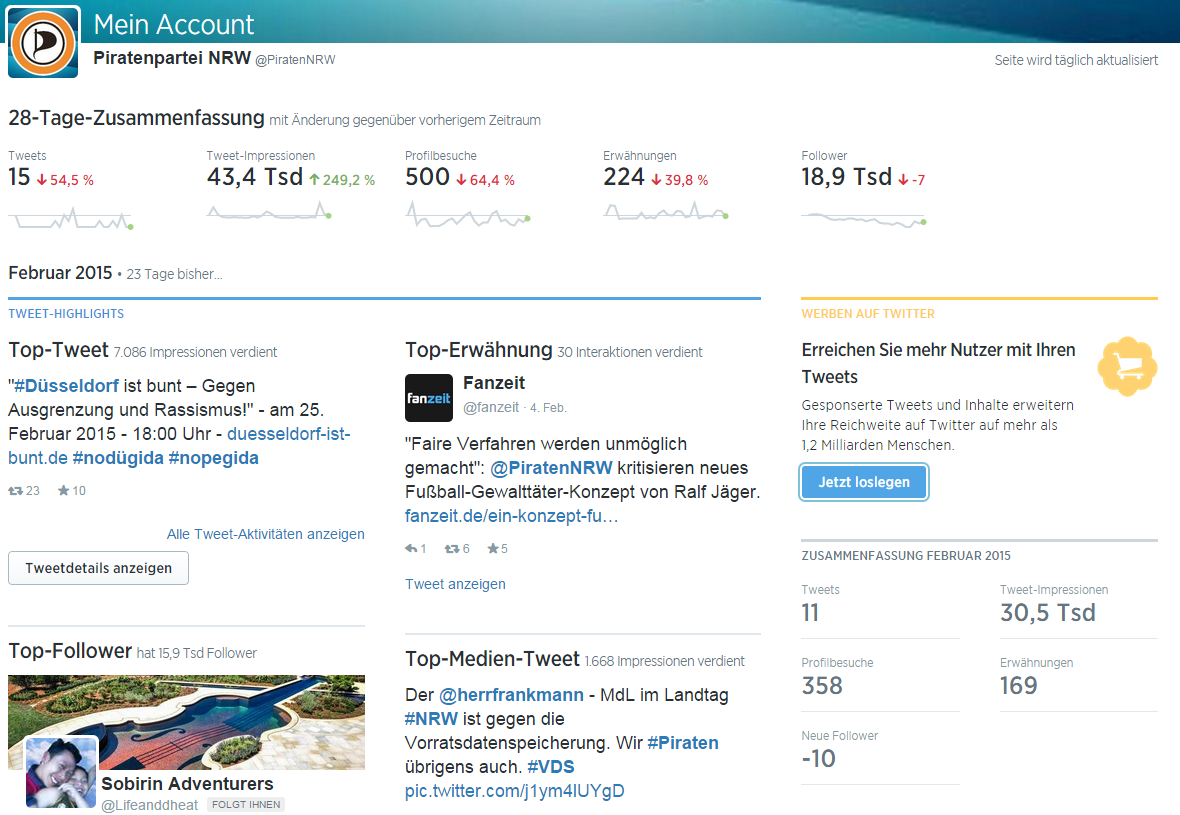Viewport: 1180px width, 815px height.
Task: Click the Piratenpartei NRW profile avatar
Action: point(43,42)
